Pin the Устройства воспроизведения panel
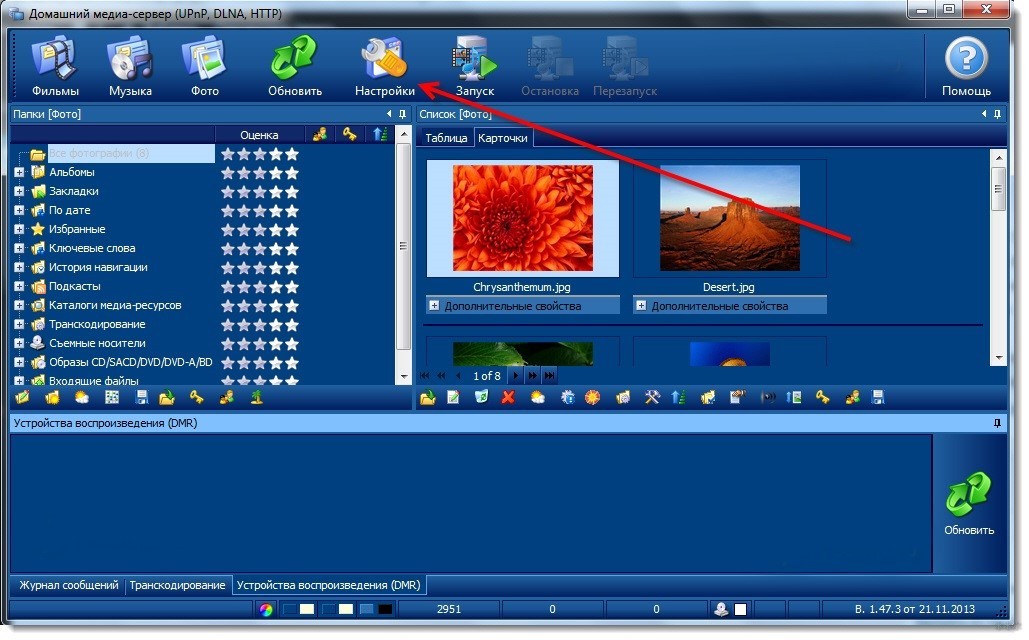Viewport: 1029px width, 640px height. (x=998, y=423)
